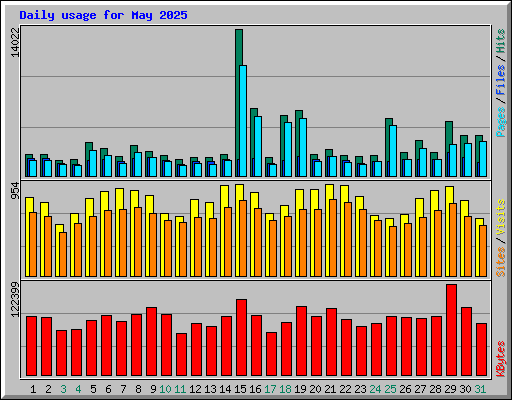Click day label 5 on x-axis
This screenshot has width=512, height=400.
click(x=93, y=389)
